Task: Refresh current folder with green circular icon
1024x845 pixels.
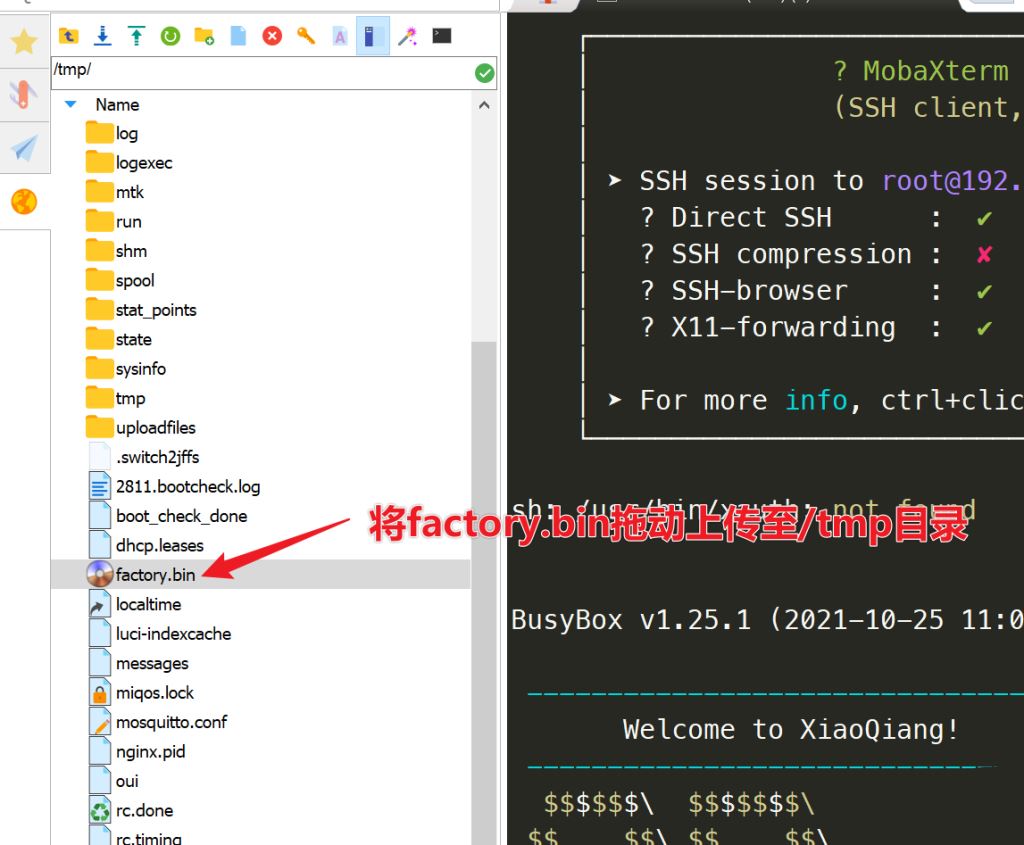Action: pos(170,35)
